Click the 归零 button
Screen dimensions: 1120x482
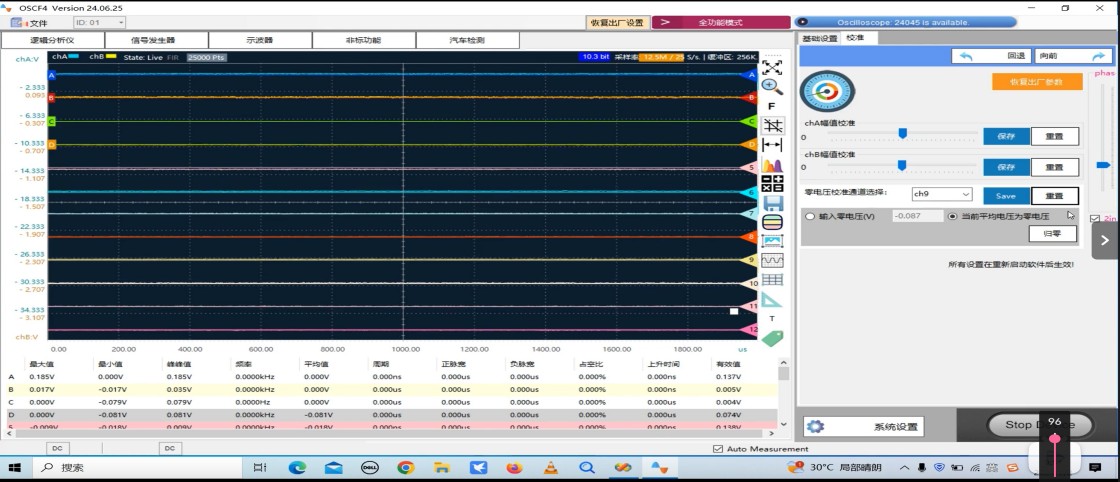[x=1052, y=234]
